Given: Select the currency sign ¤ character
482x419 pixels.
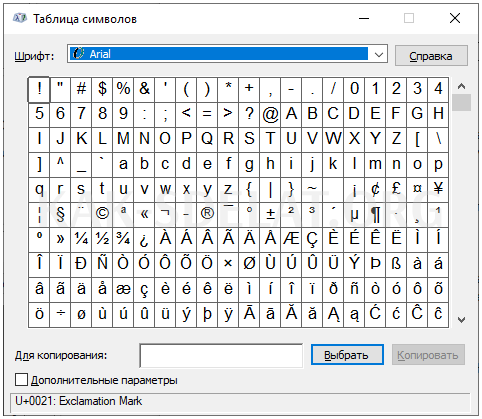Looking at the screenshot, I should [417, 189].
